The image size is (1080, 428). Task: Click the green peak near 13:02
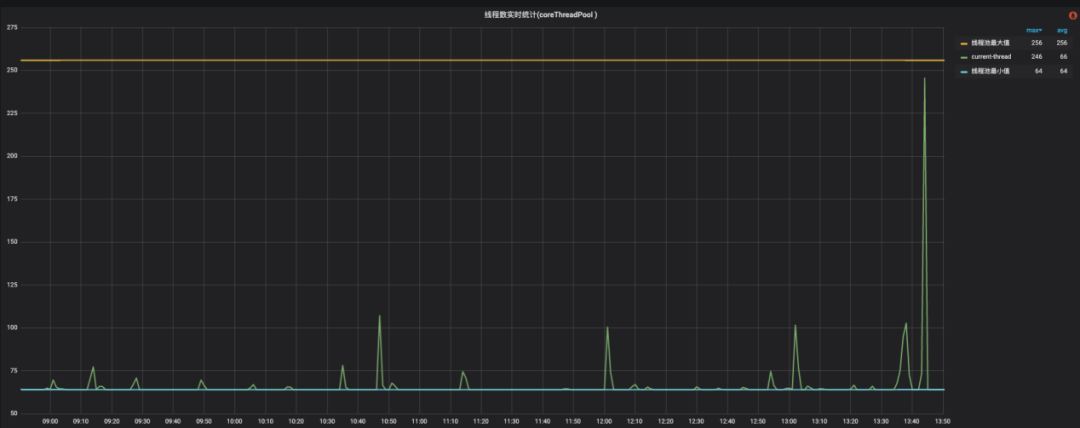tap(795, 325)
